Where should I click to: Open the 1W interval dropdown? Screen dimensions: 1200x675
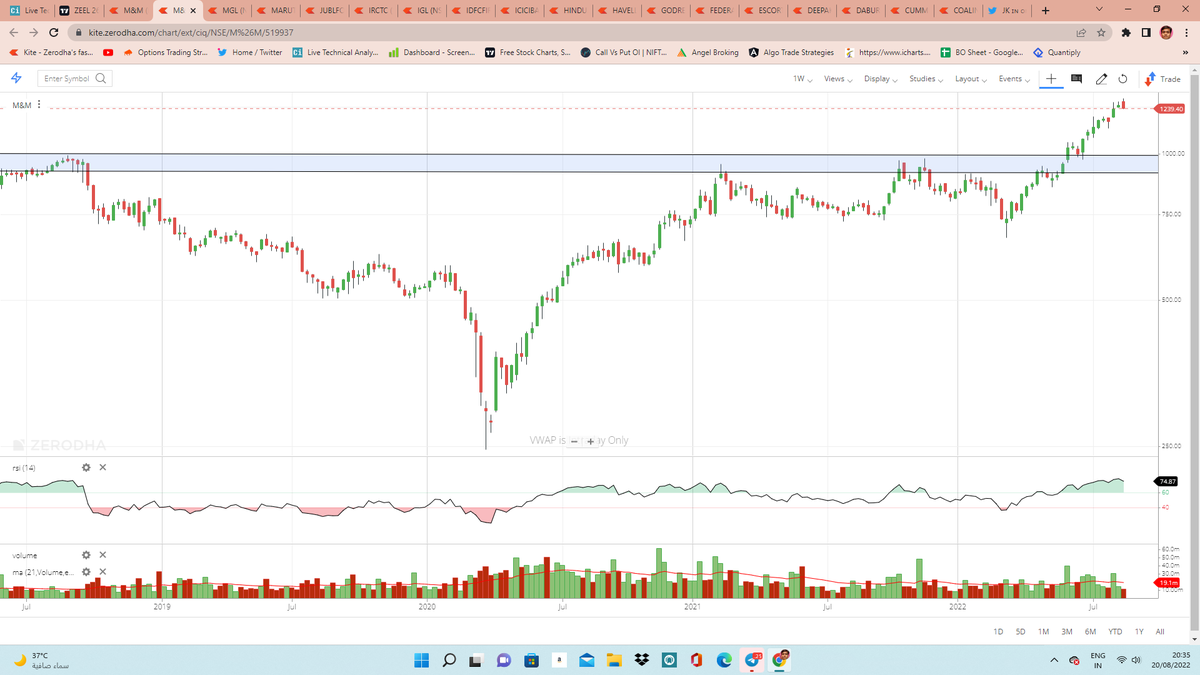[802, 78]
